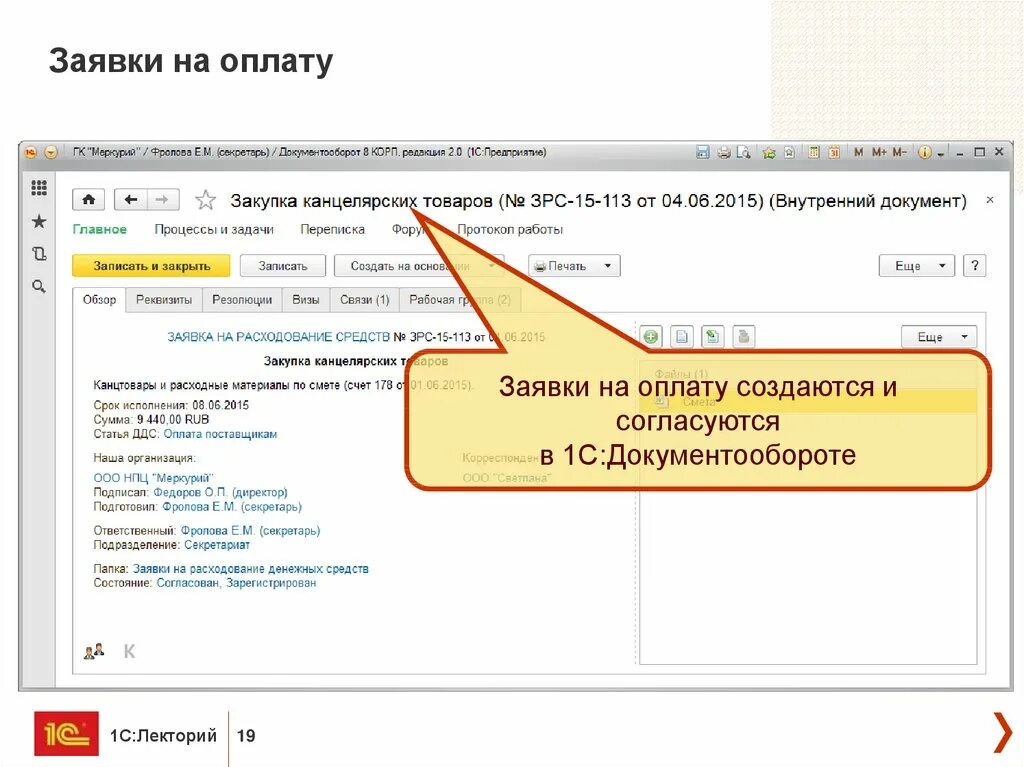Click the Согласован state link
1024x767 pixels.
[188, 583]
